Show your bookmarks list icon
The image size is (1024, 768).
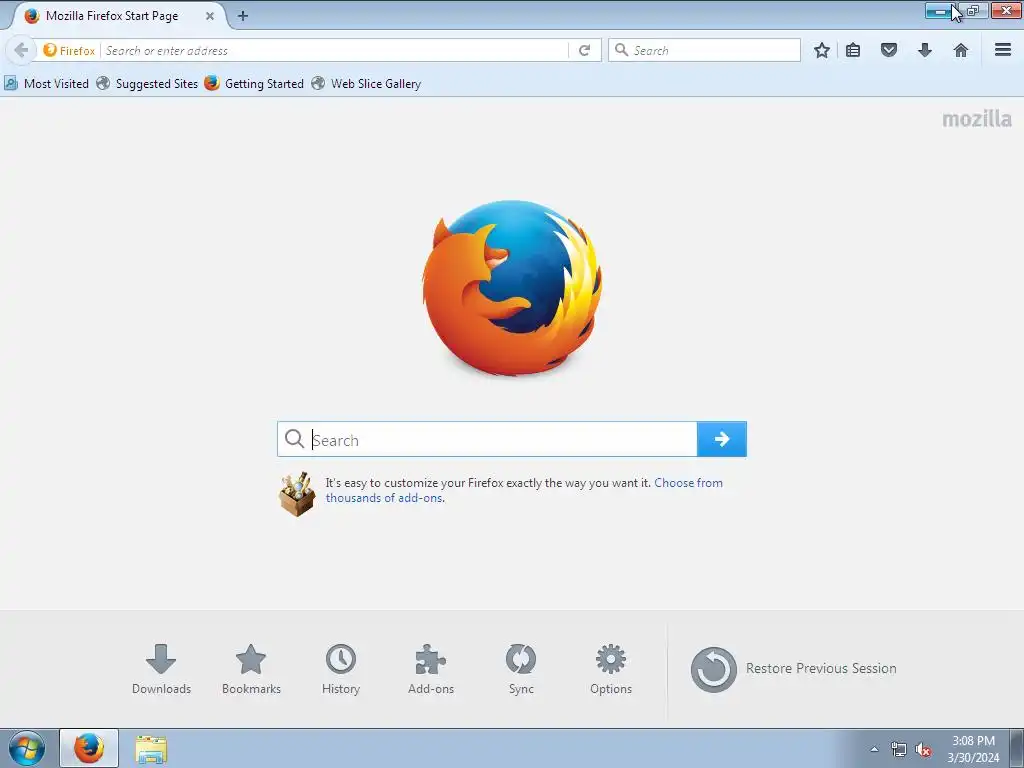tap(853, 50)
